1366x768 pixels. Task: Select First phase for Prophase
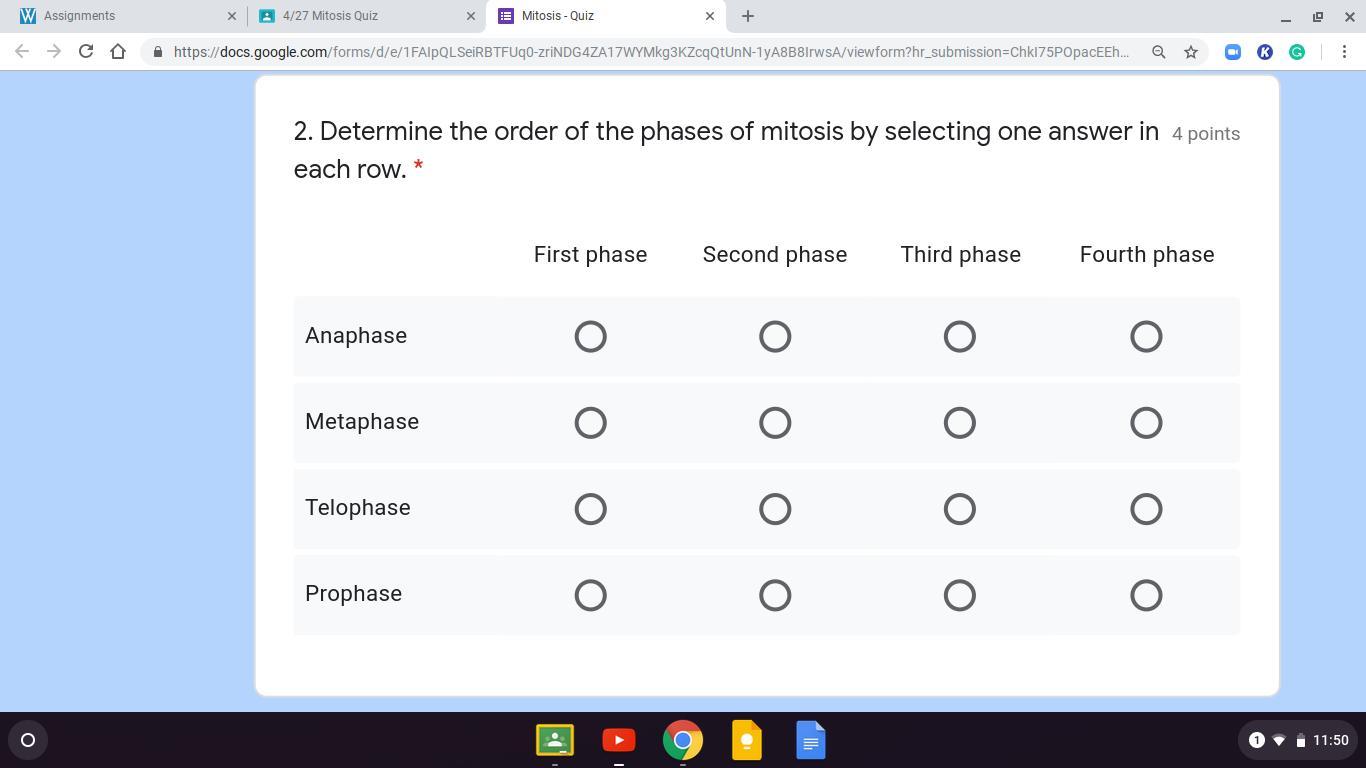click(591, 595)
